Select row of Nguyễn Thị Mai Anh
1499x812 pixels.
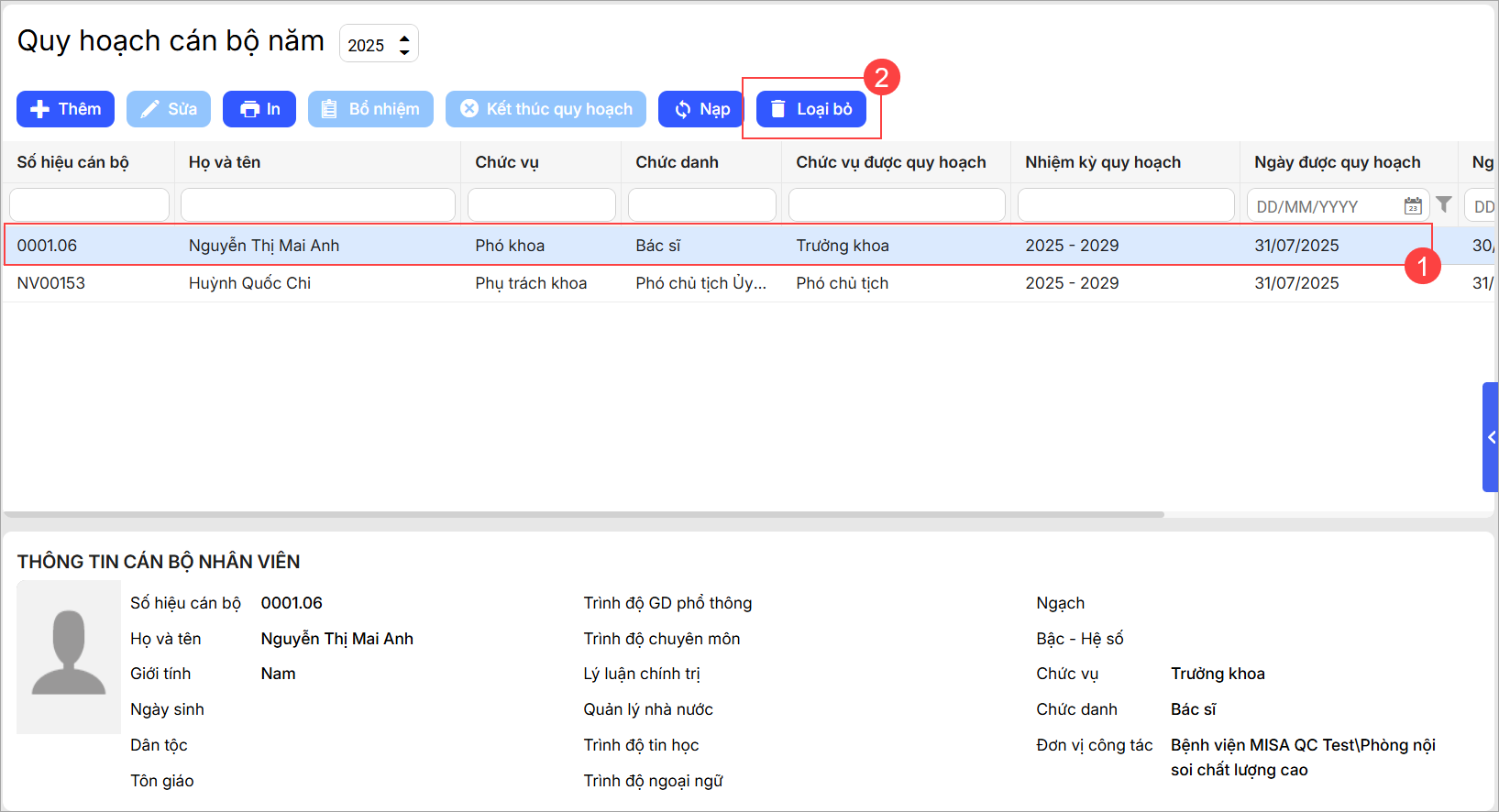click(263, 246)
